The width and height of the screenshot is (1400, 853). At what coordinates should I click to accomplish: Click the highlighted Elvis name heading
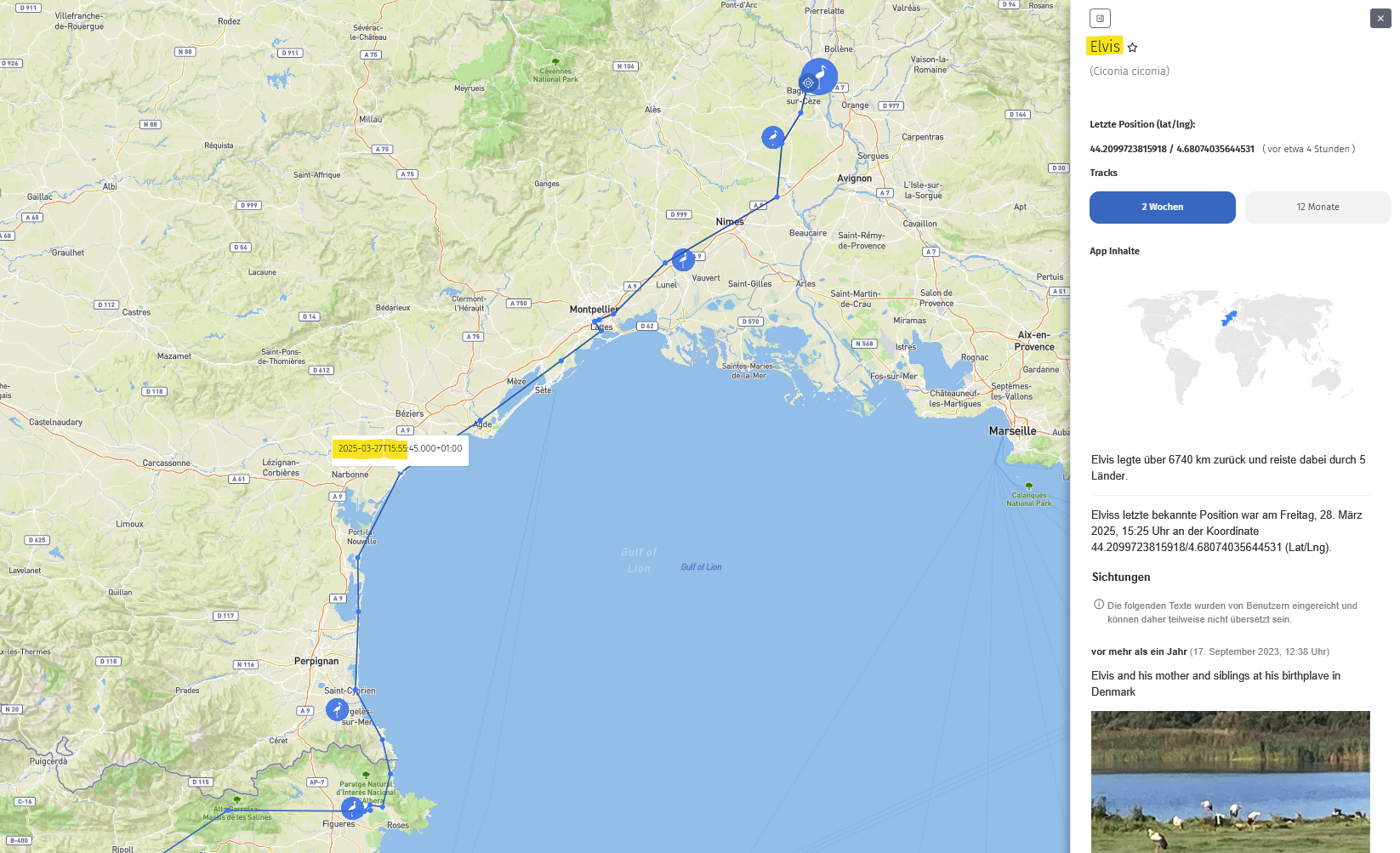[x=1105, y=47]
